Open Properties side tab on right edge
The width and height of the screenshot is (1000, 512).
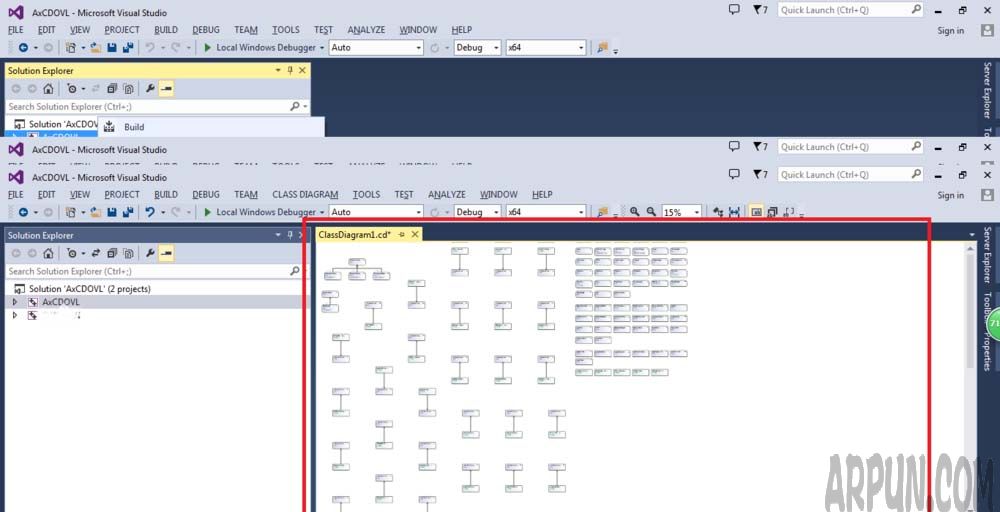987,351
